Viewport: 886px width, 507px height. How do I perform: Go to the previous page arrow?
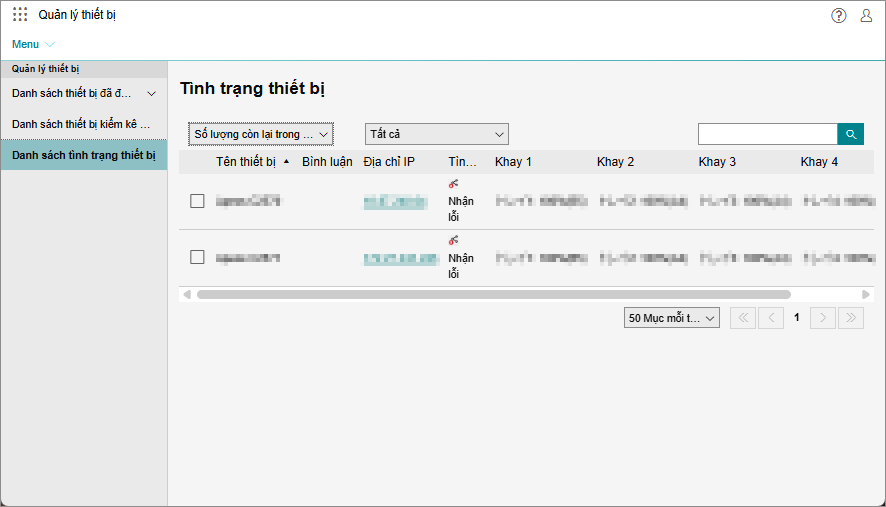tap(770, 318)
